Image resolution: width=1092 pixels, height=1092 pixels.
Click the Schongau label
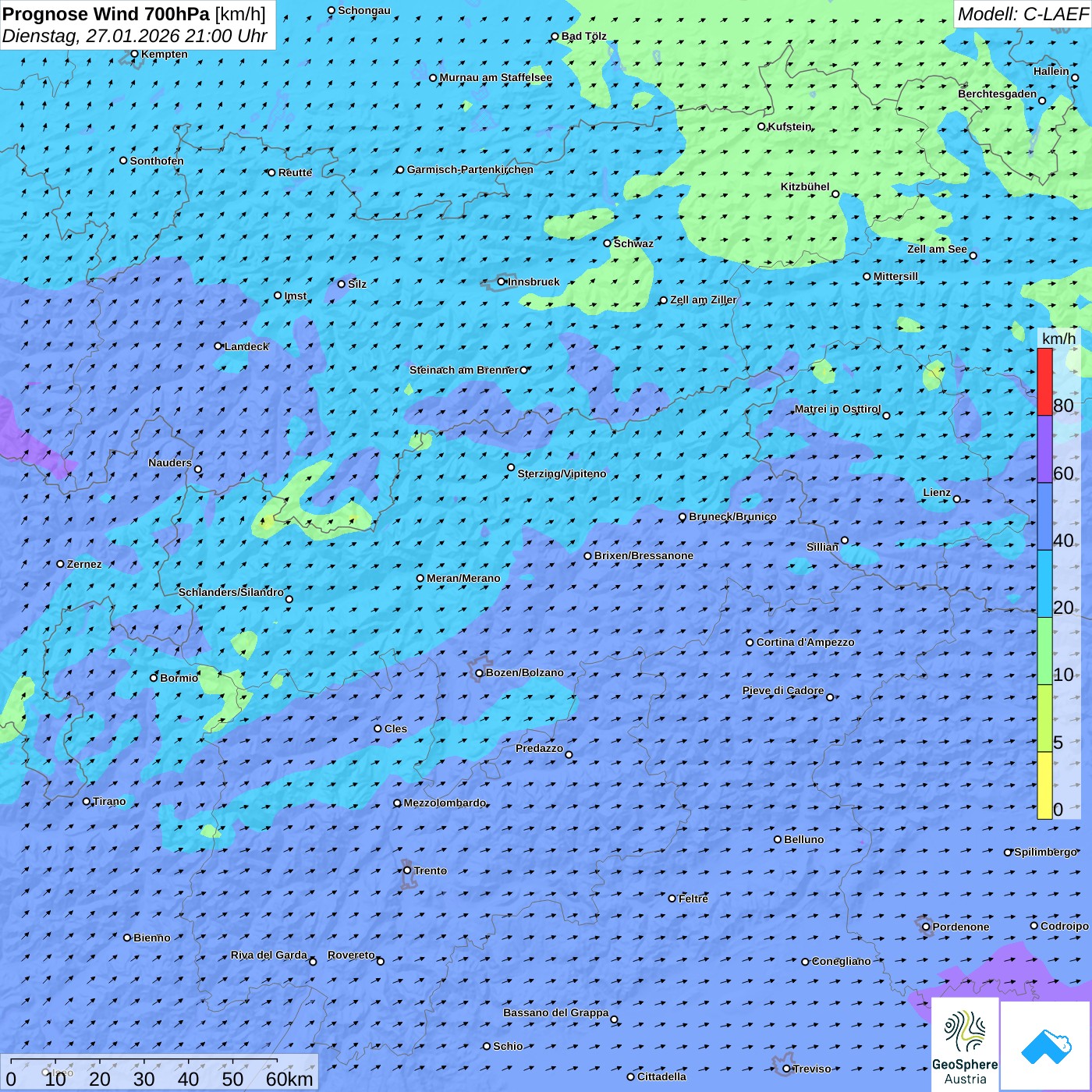[x=364, y=10]
